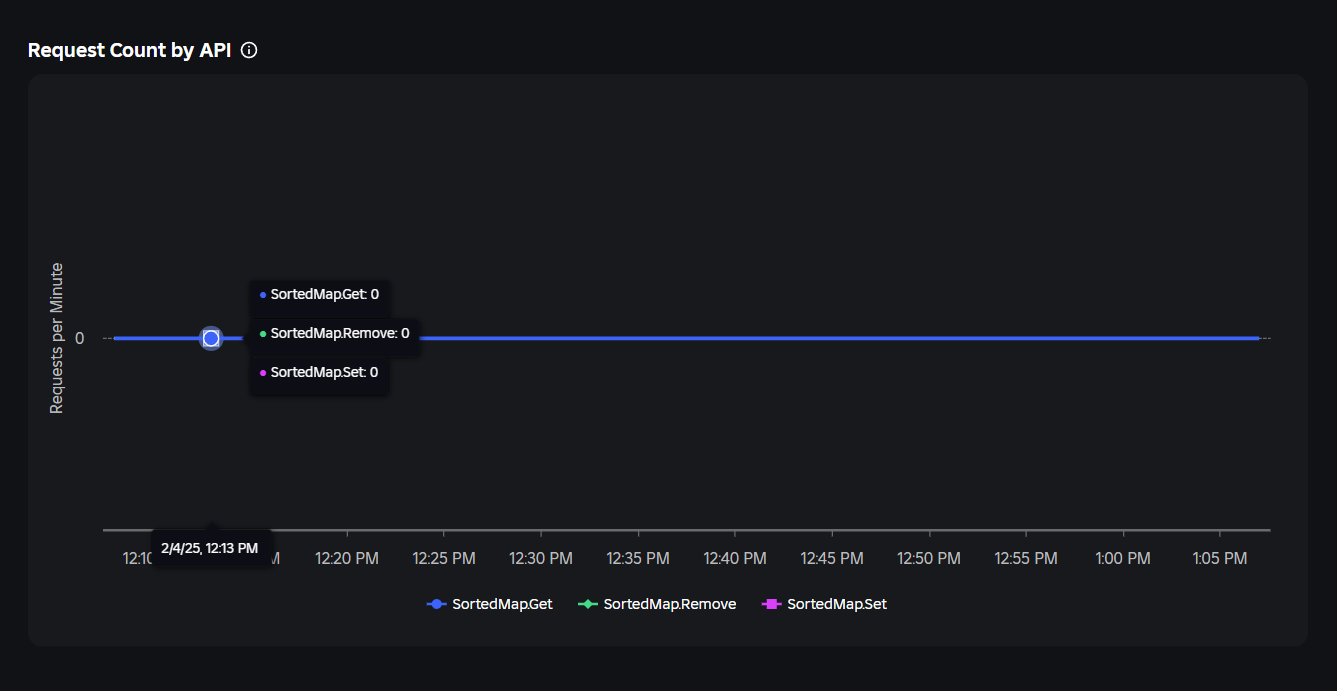Click the 2/4/25, 12:13 PM tooltip

(210, 548)
